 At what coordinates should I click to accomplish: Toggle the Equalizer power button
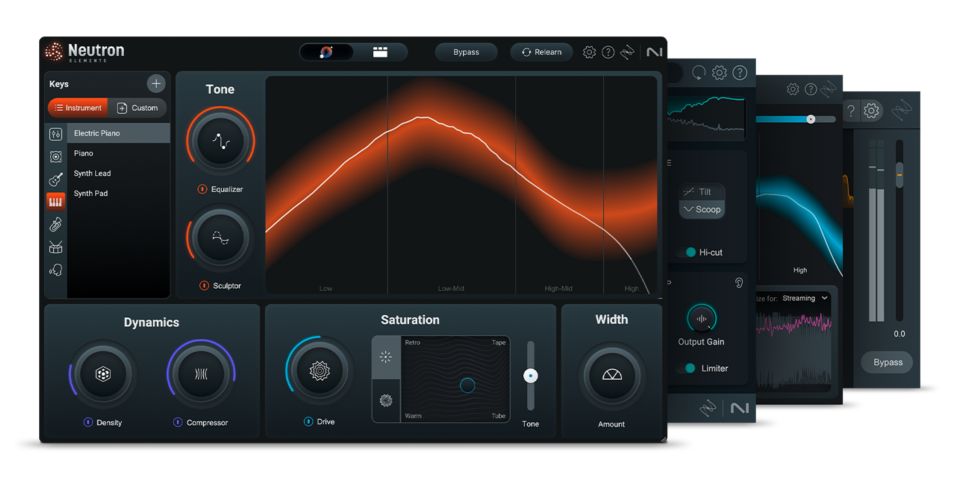point(203,188)
